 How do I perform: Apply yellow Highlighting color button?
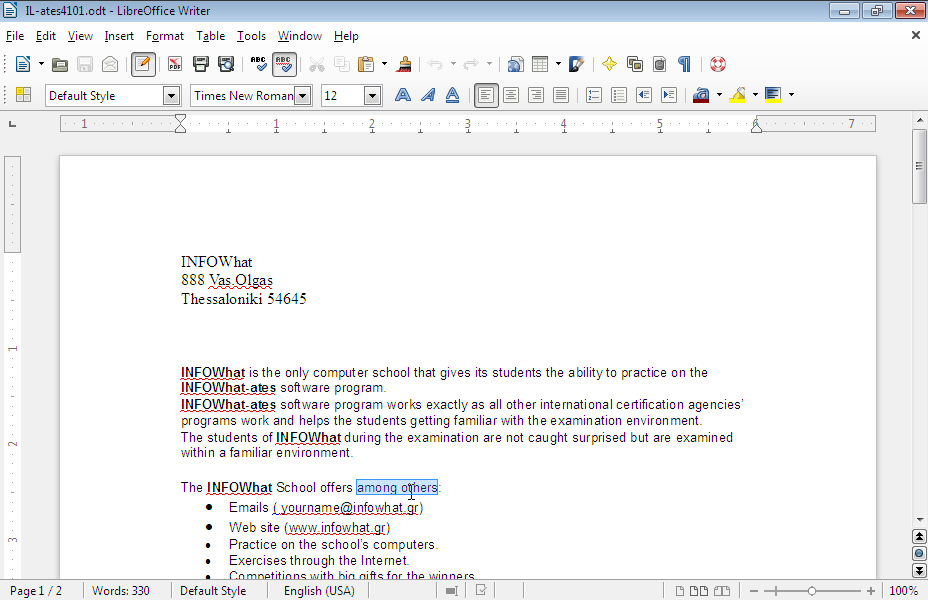tap(737, 95)
